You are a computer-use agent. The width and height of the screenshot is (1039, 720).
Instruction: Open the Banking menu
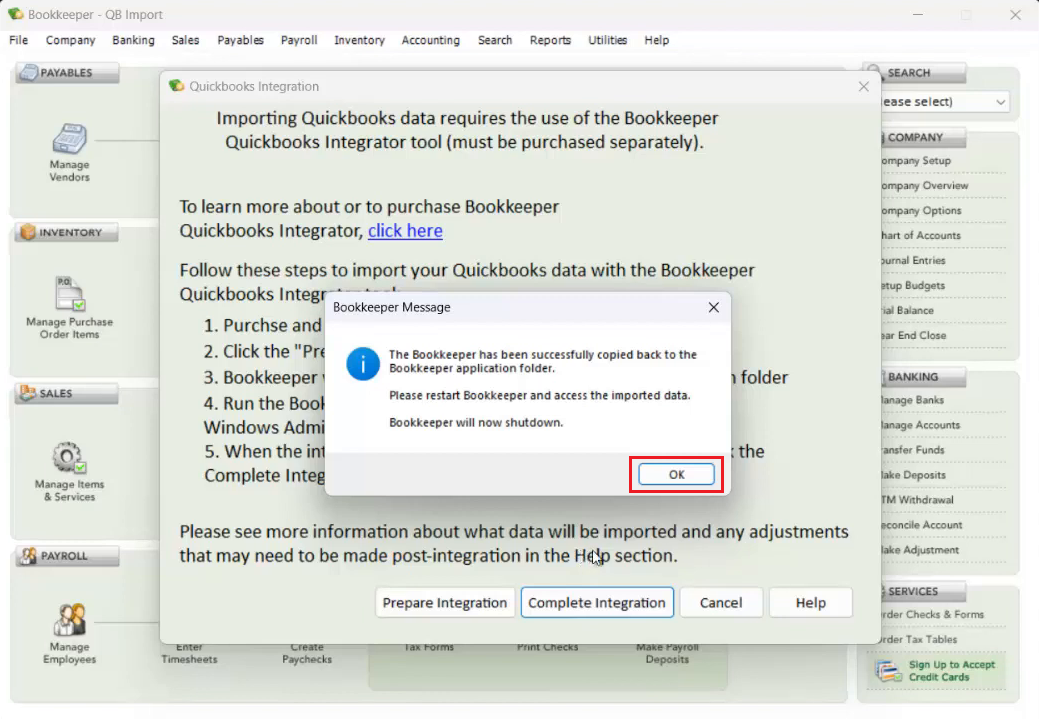(133, 40)
